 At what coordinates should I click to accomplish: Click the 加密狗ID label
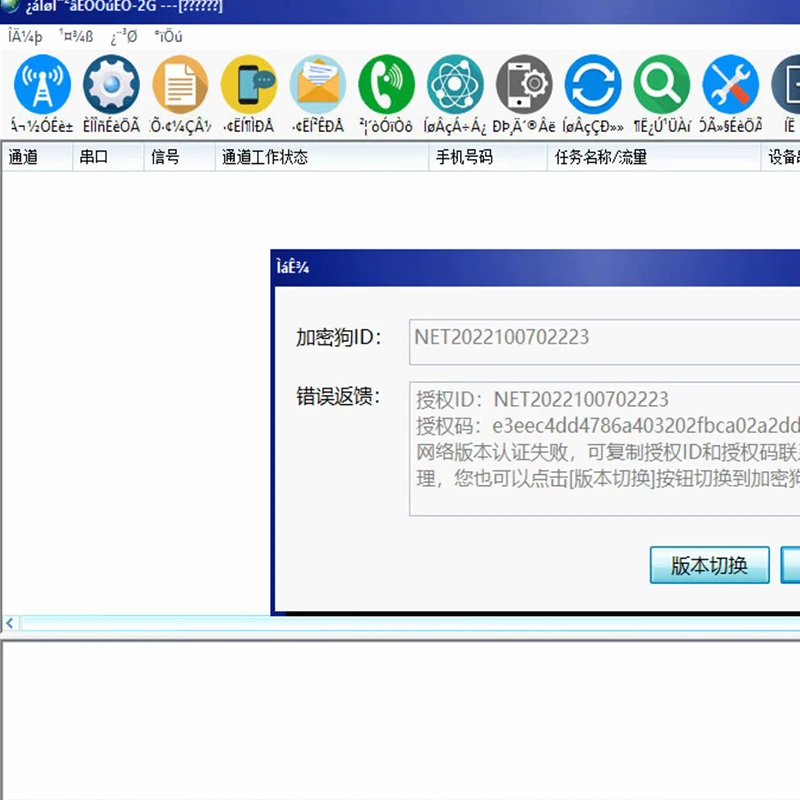click(x=338, y=337)
